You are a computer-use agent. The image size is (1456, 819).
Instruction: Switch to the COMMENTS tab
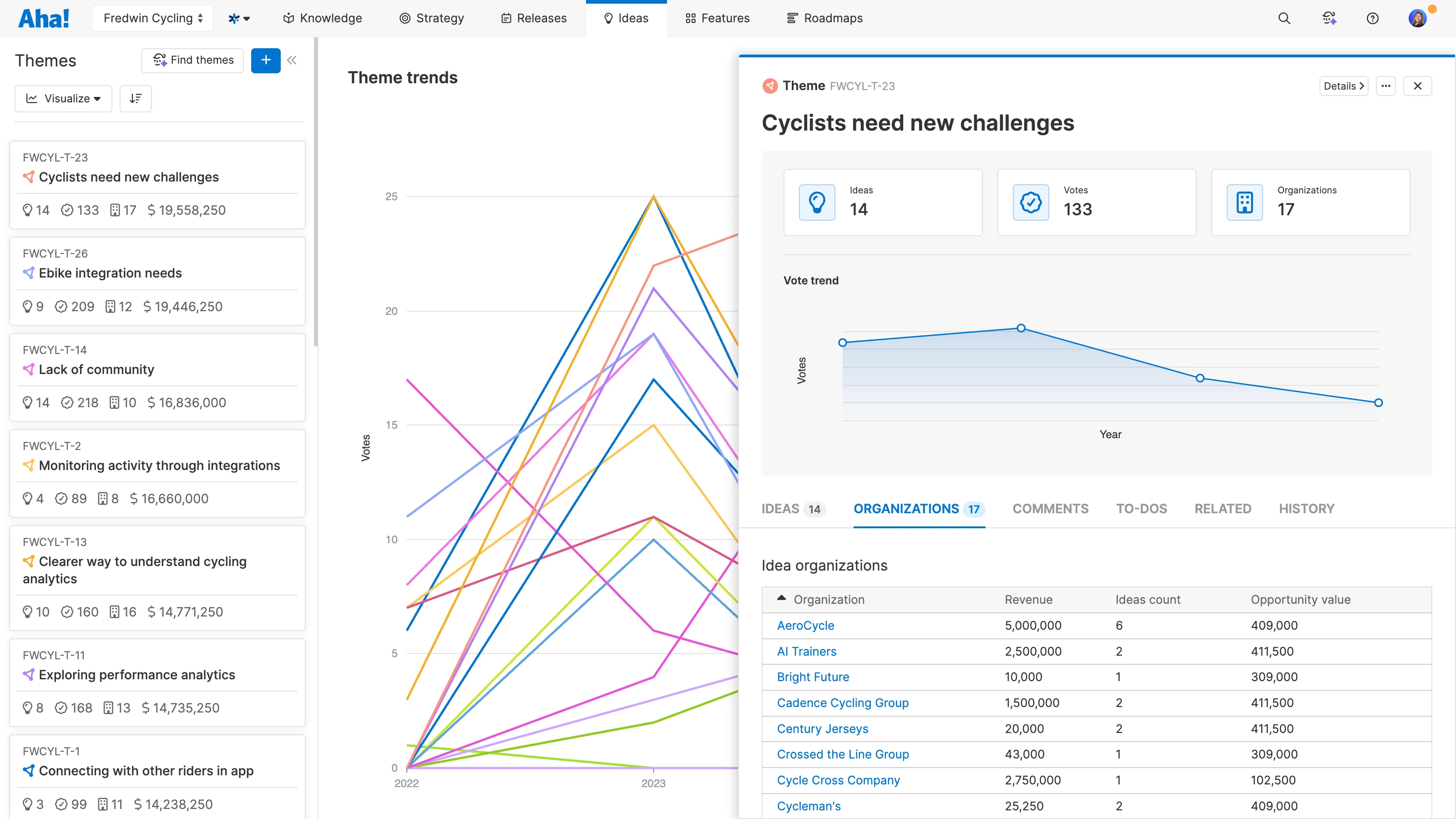pyautogui.click(x=1050, y=509)
